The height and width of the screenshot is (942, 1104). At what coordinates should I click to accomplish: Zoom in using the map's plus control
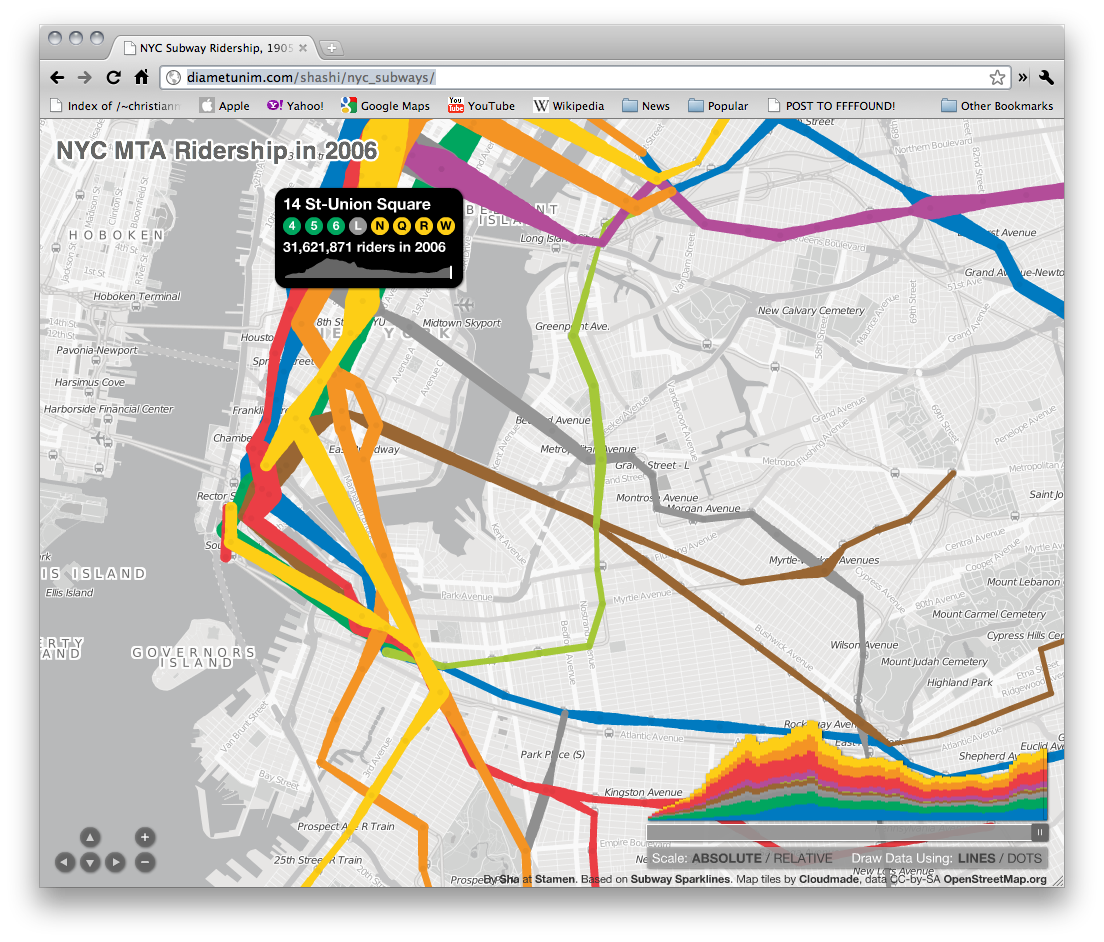(x=144, y=837)
